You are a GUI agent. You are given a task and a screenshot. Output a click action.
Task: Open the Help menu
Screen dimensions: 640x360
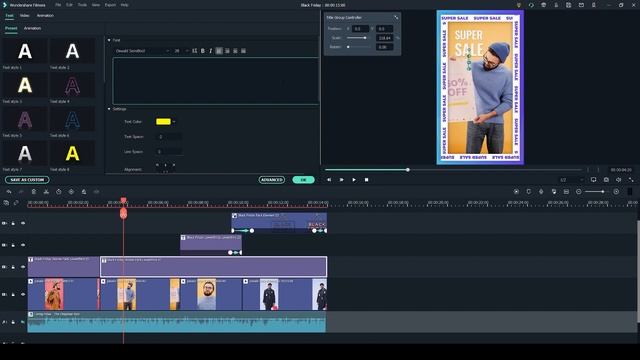point(124,5)
